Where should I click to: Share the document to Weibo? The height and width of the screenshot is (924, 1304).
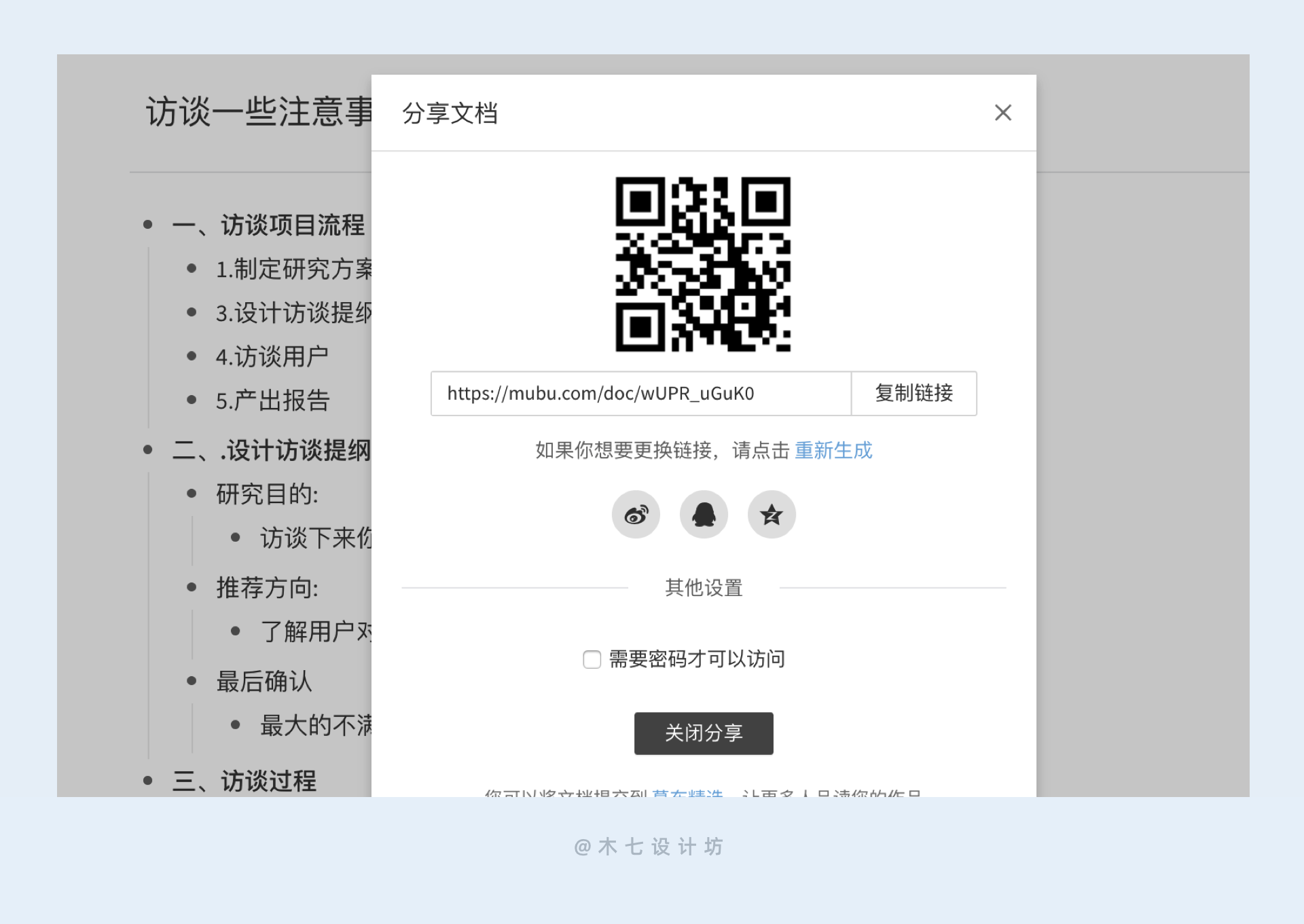click(636, 515)
